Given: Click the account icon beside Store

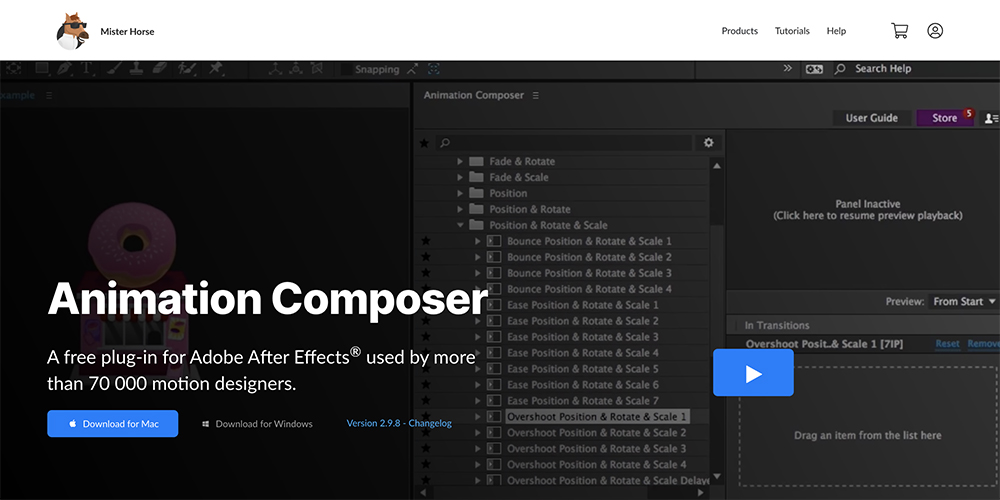Looking at the screenshot, I should pos(992,118).
